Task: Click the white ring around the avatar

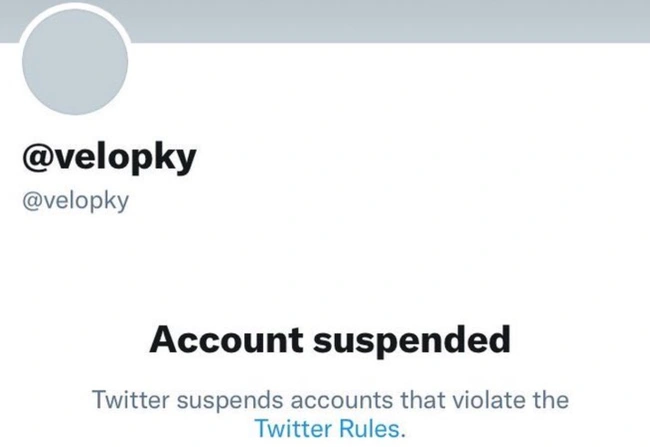Action: click(x=129, y=50)
